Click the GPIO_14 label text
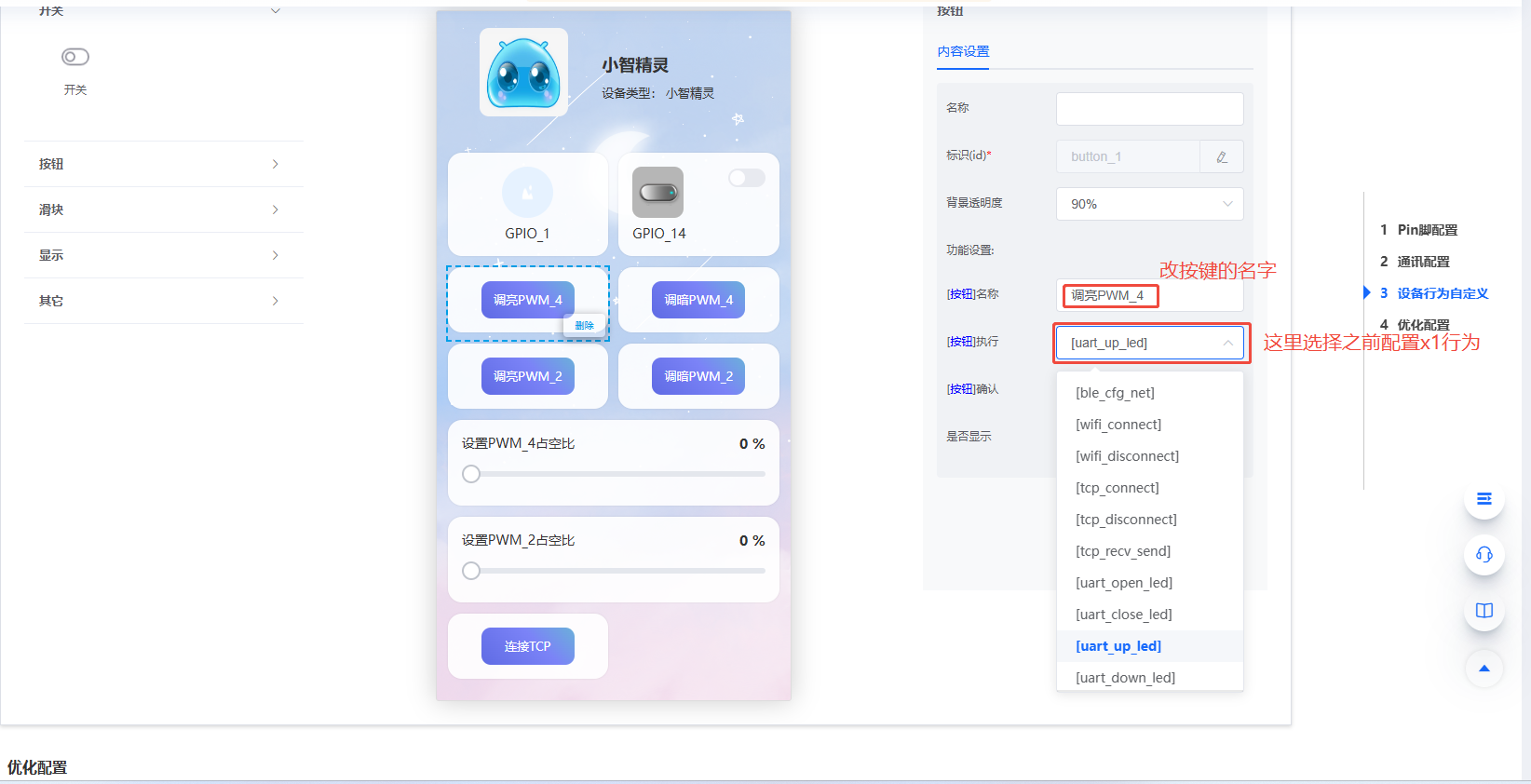1531x784 pixels. [x=659, y=234]
